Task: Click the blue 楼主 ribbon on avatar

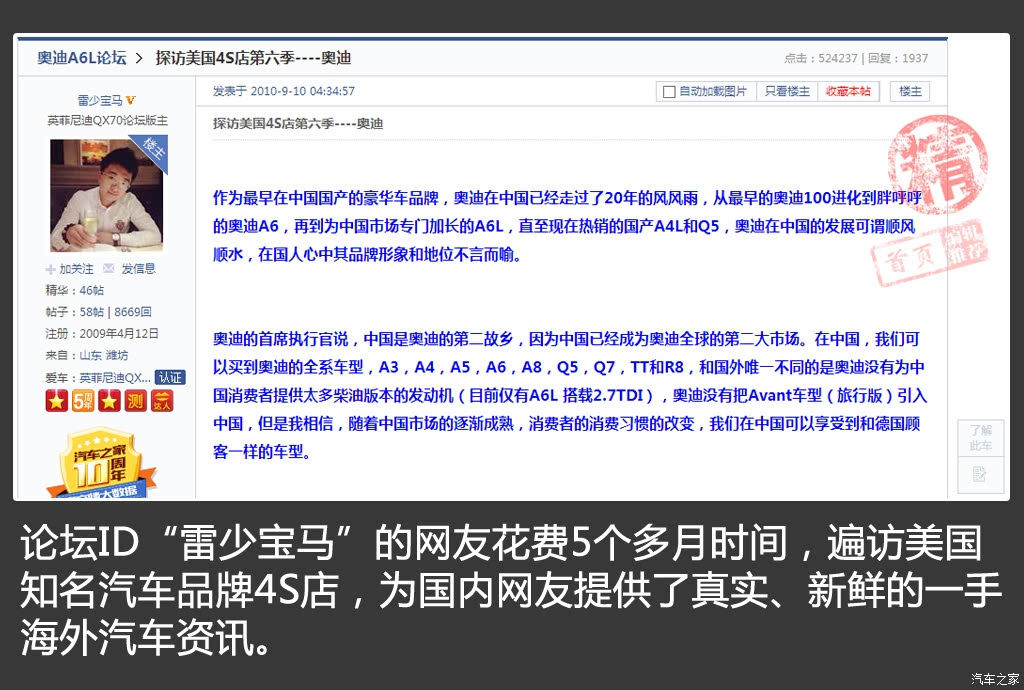Action: click(153, 150)
